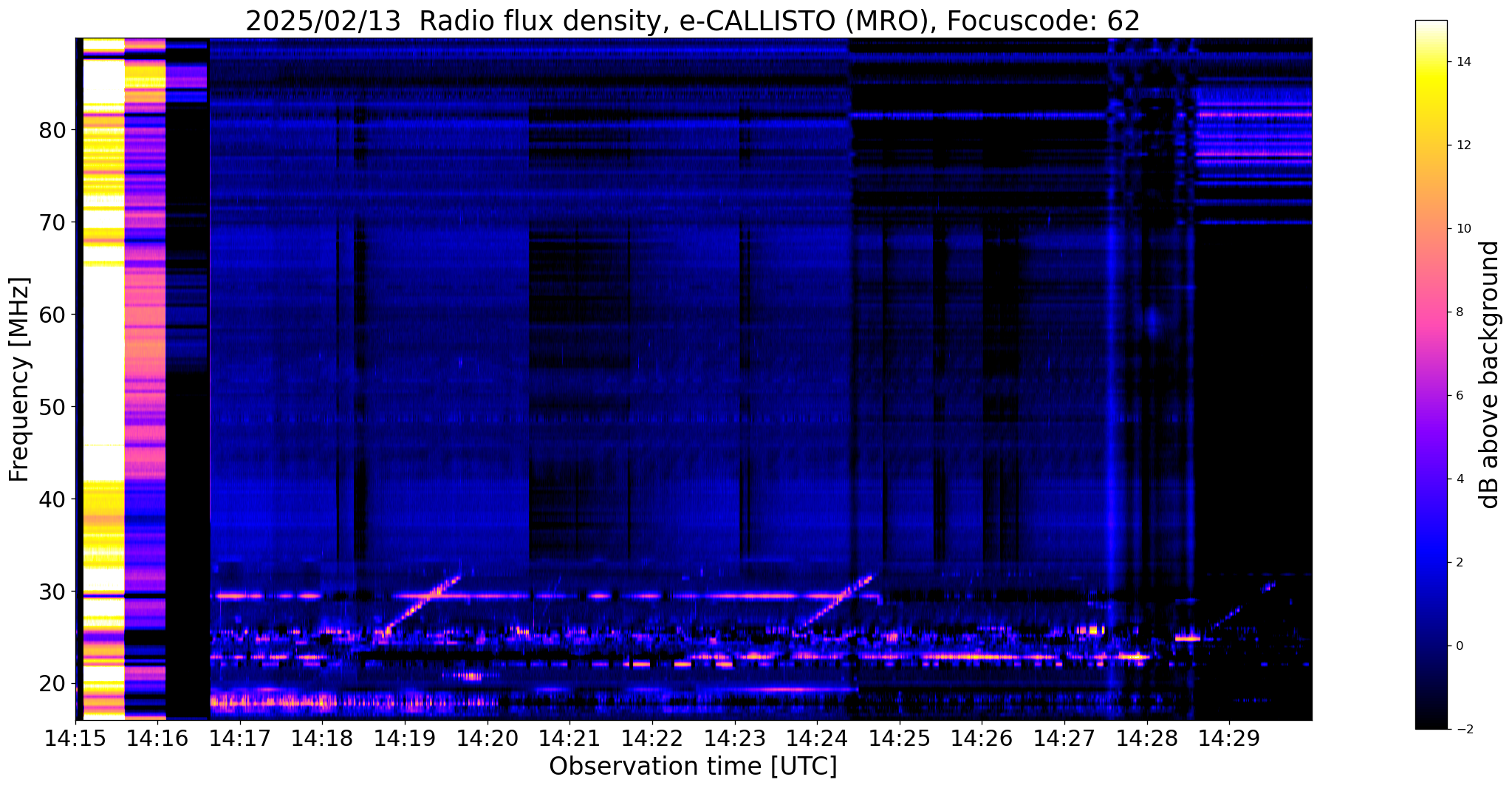This screenshot has height=788, width=1512.
Task: Click the 14:28 time tick label
Action: (1146, 739)
